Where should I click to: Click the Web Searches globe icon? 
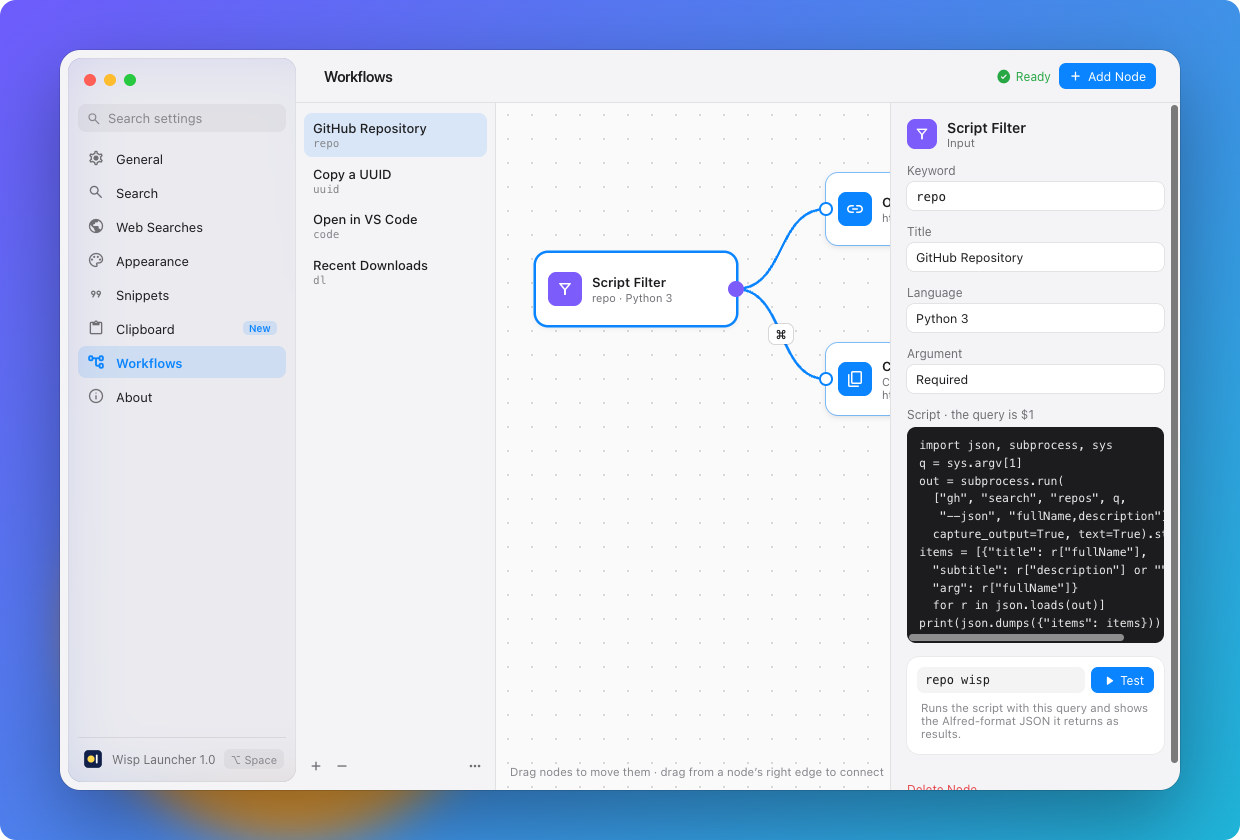pyautogui.click(x=96, y=227)
